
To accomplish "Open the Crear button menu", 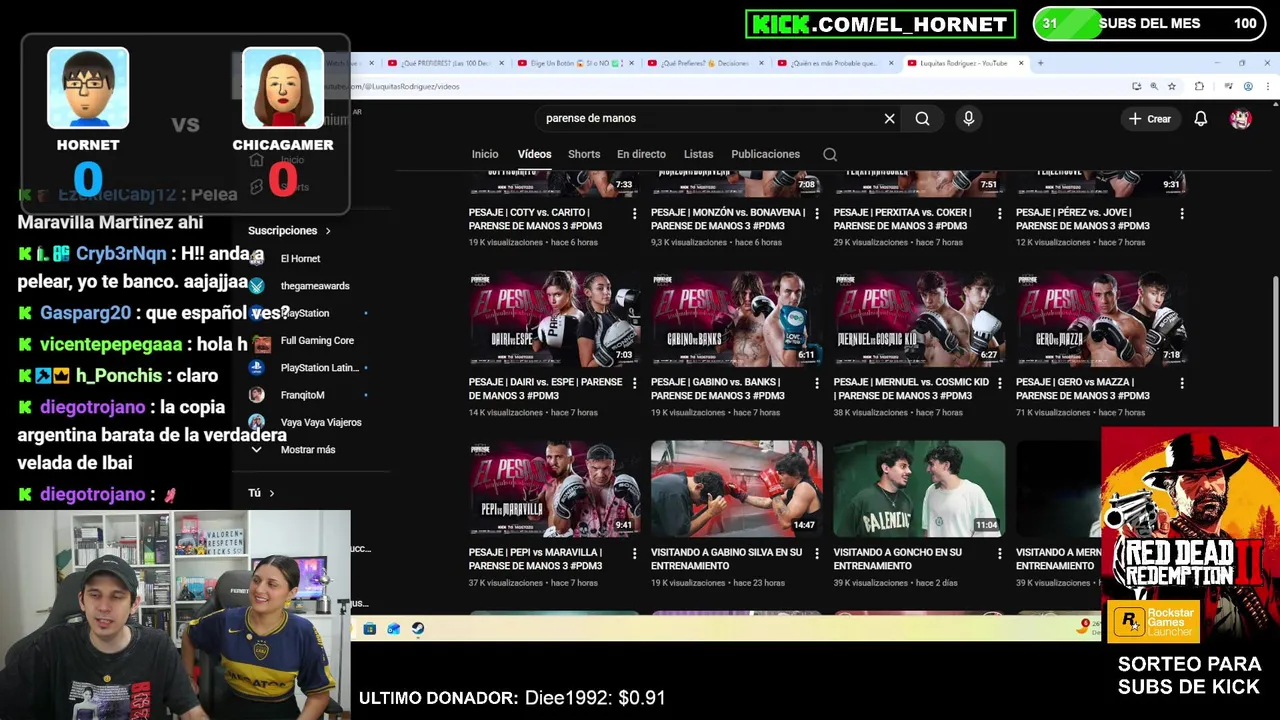I will (x=1149, y=118).
